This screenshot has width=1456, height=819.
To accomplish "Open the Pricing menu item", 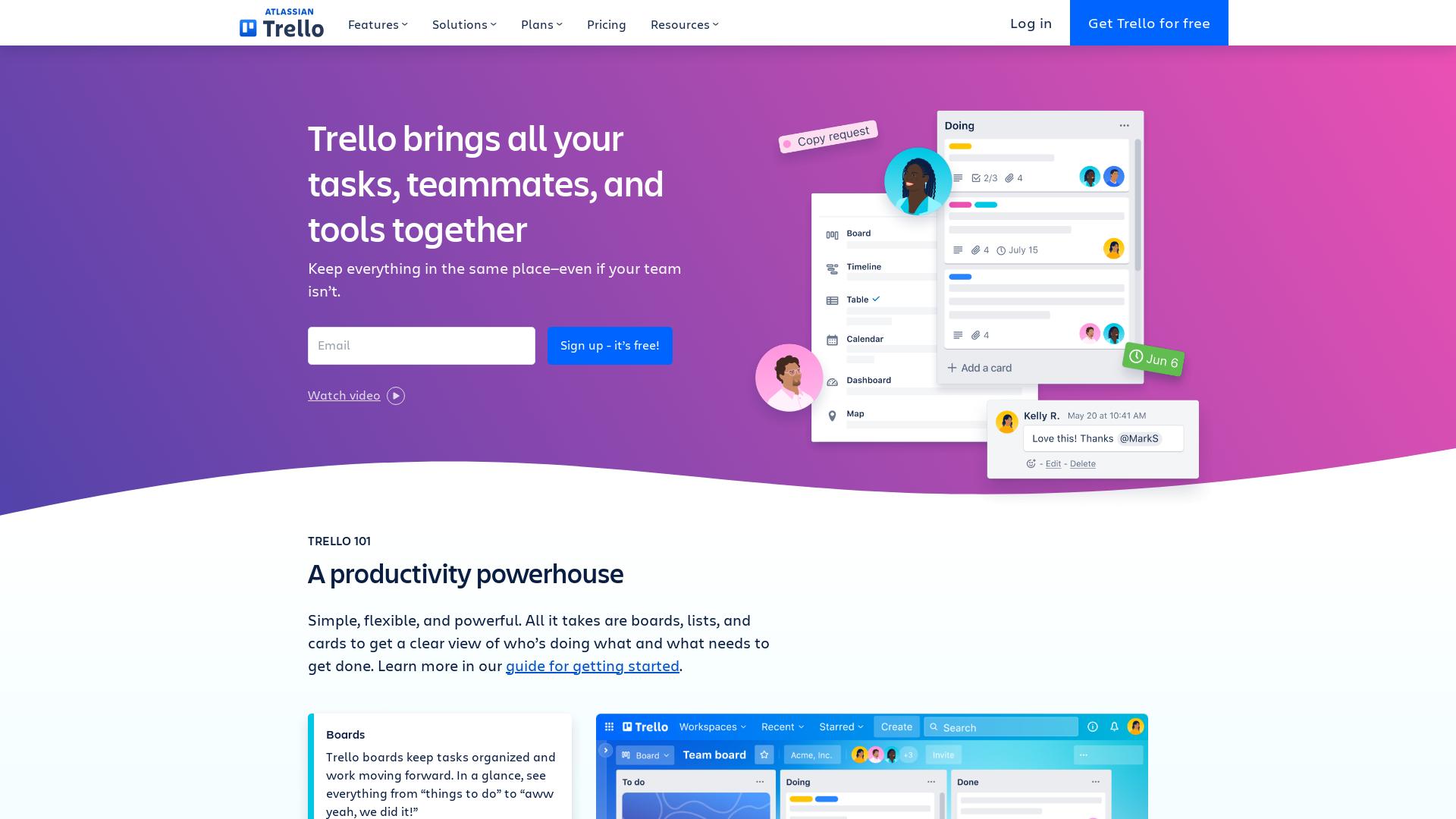I will 606,23.
